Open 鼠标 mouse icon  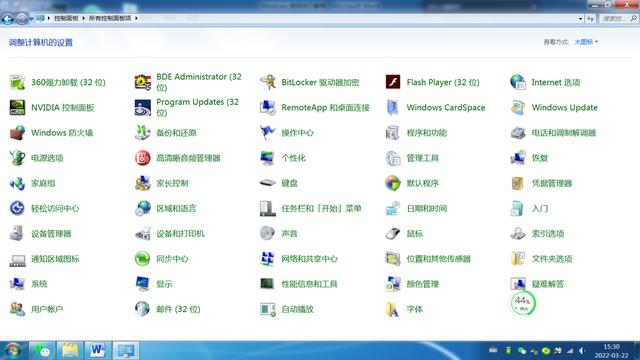(x=393, y=233)
